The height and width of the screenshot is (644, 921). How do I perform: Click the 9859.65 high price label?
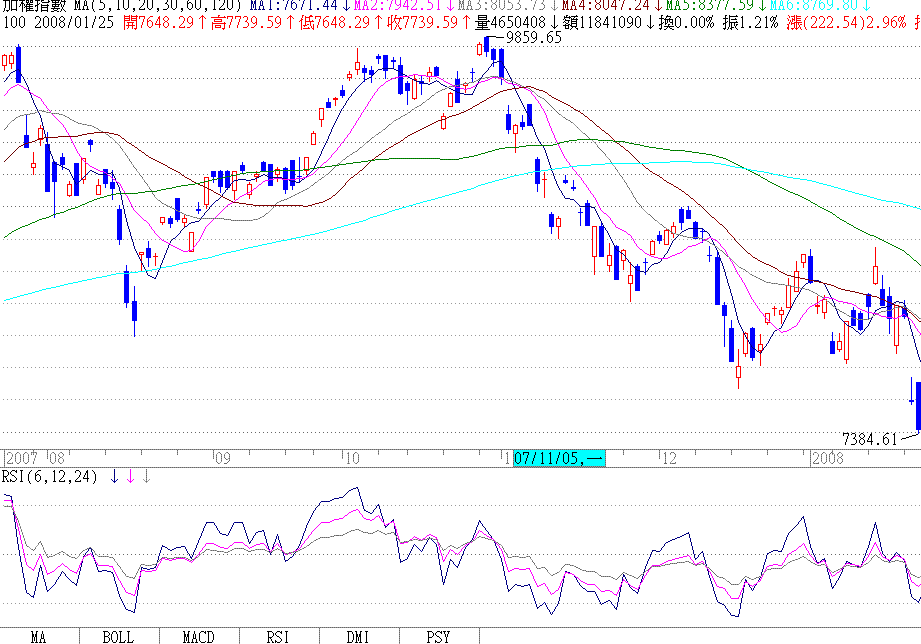[534, 39]
